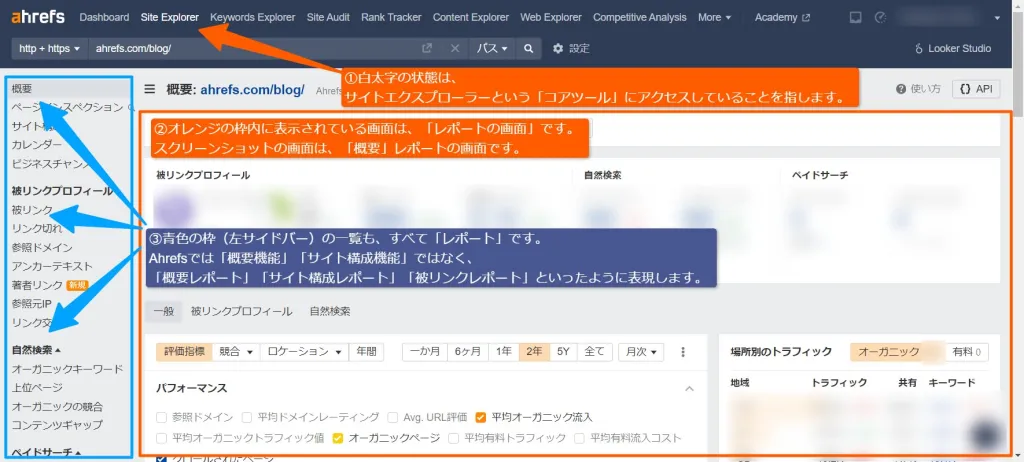Open アンカーテキスト report in sidebar
This screenshot has width=1024, height=462.
(52, 267)
